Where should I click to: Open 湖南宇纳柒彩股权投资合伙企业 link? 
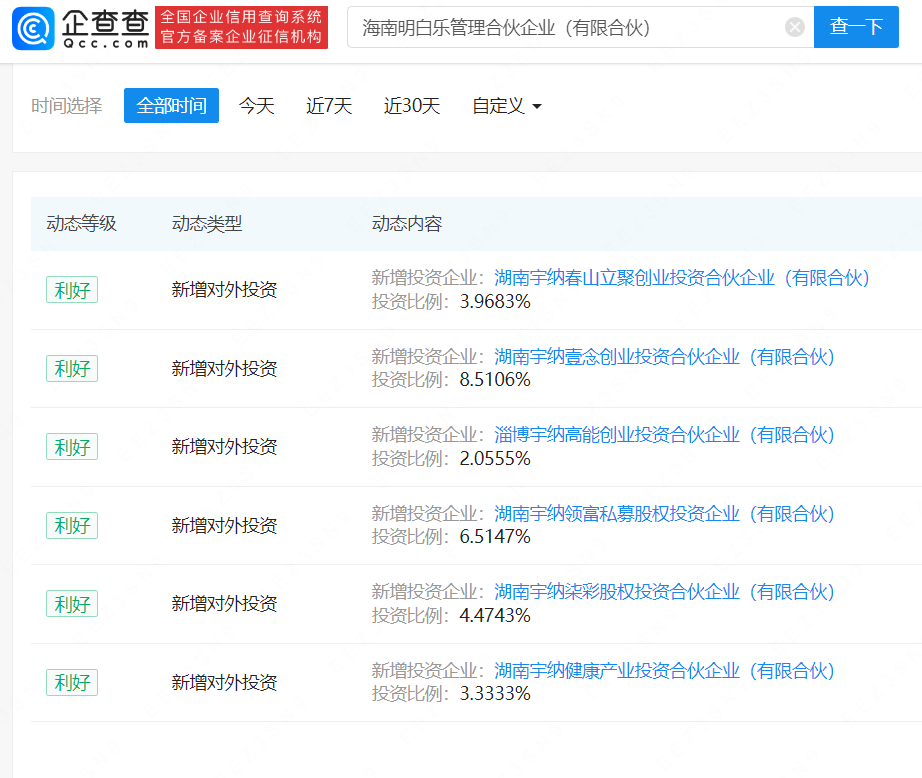click(664, 592)
